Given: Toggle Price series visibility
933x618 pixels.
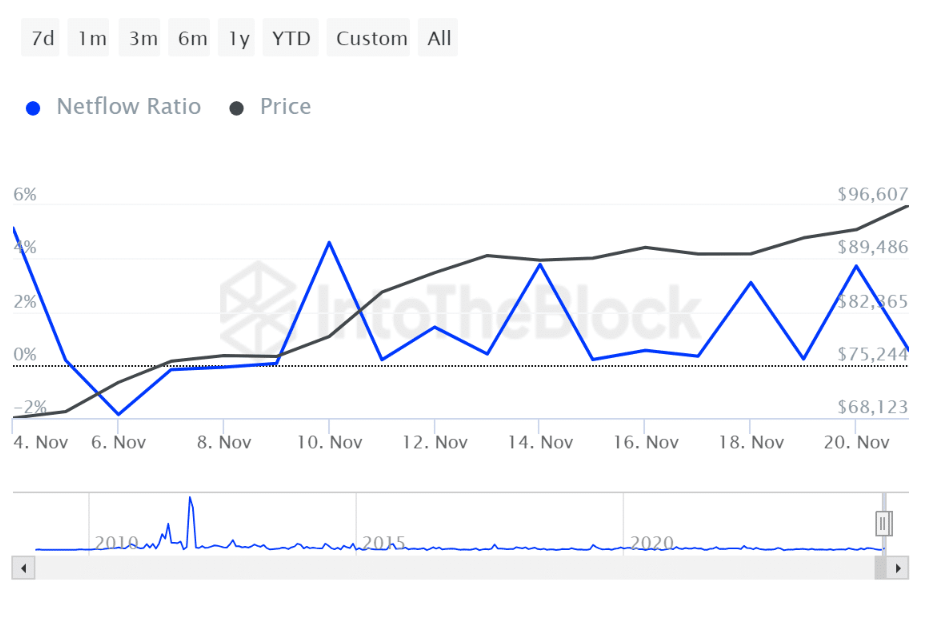Looking at the screenshot, I should click(285, 107).
